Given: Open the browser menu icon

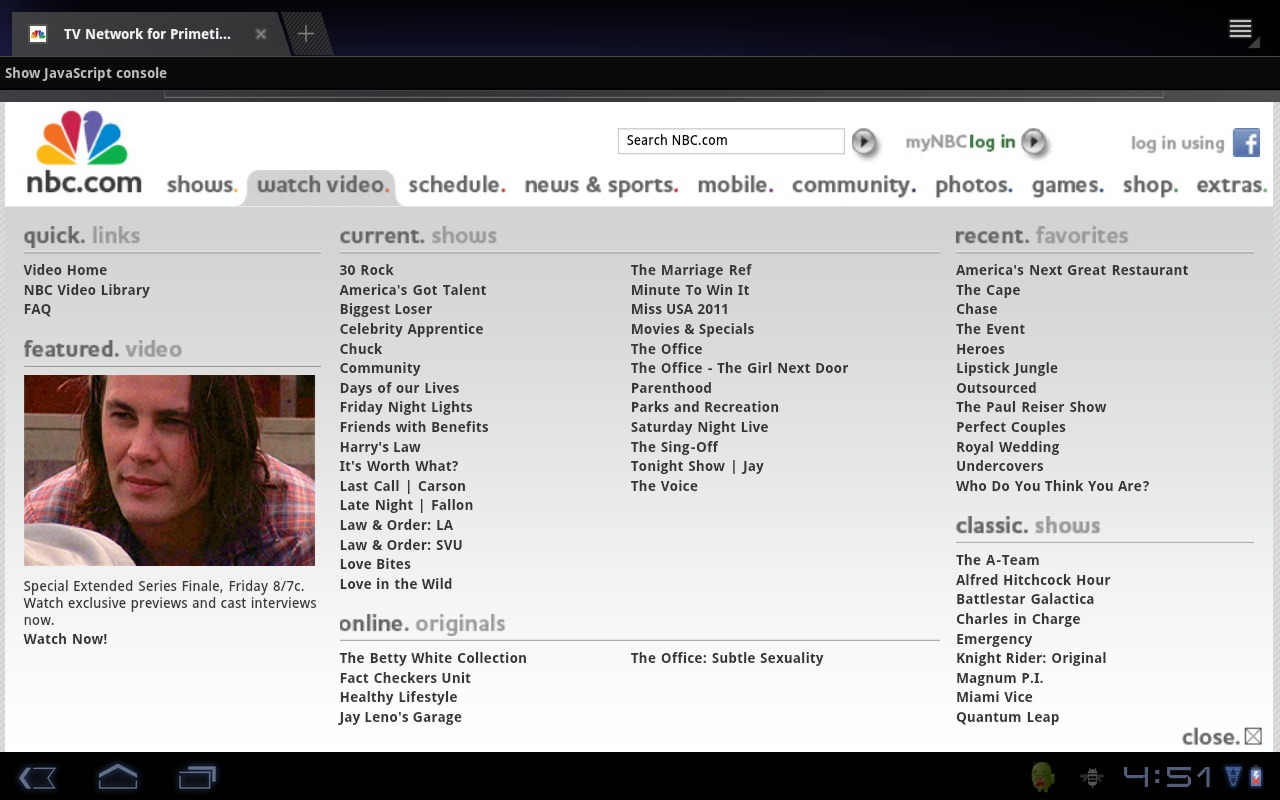Looking at the screenshot, I should coord(1241,29).
